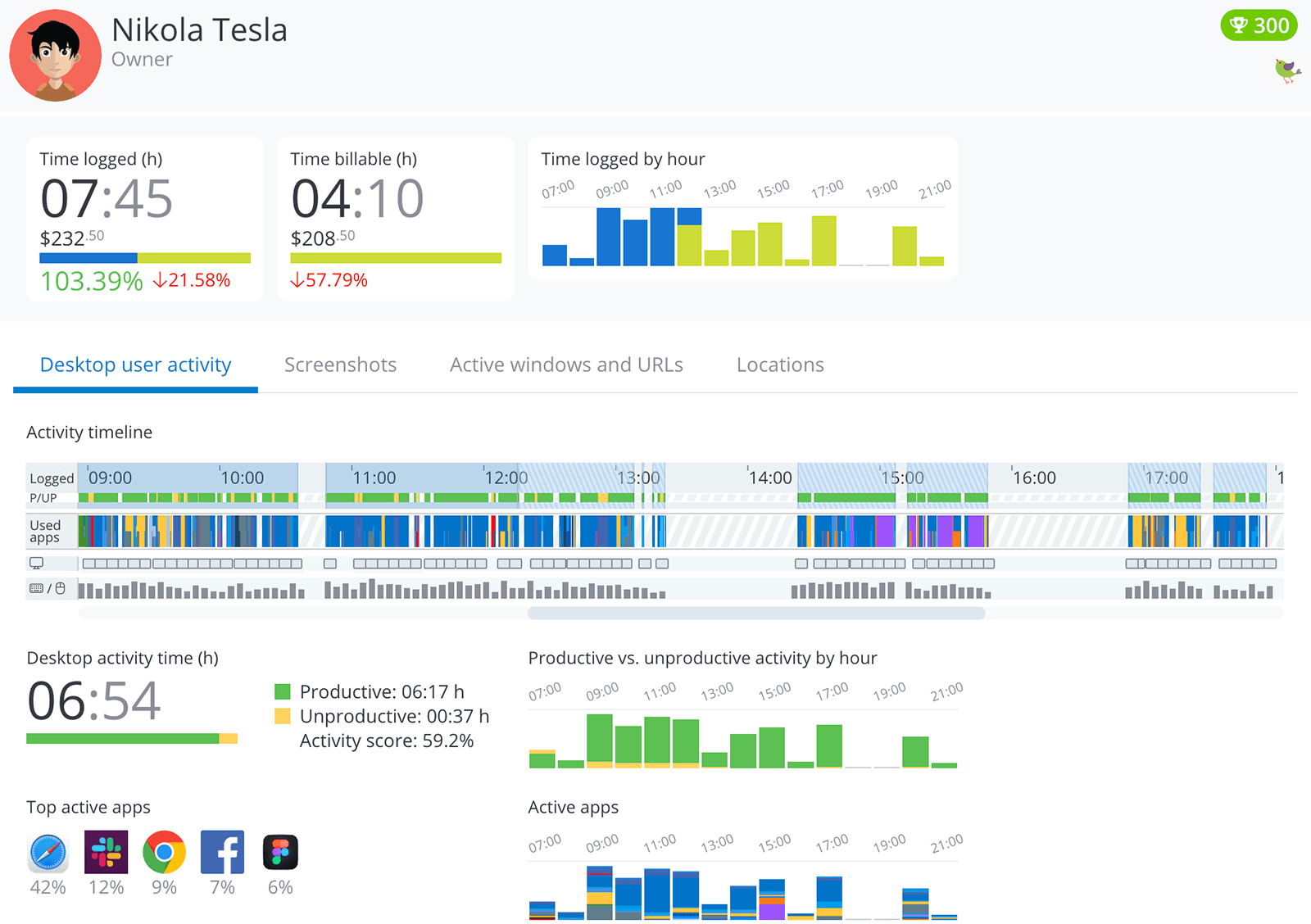This screenshot has width=1311, height=924.
Task: Click the Nikola Tesla name heading
Action: click(x=199, y=29)
